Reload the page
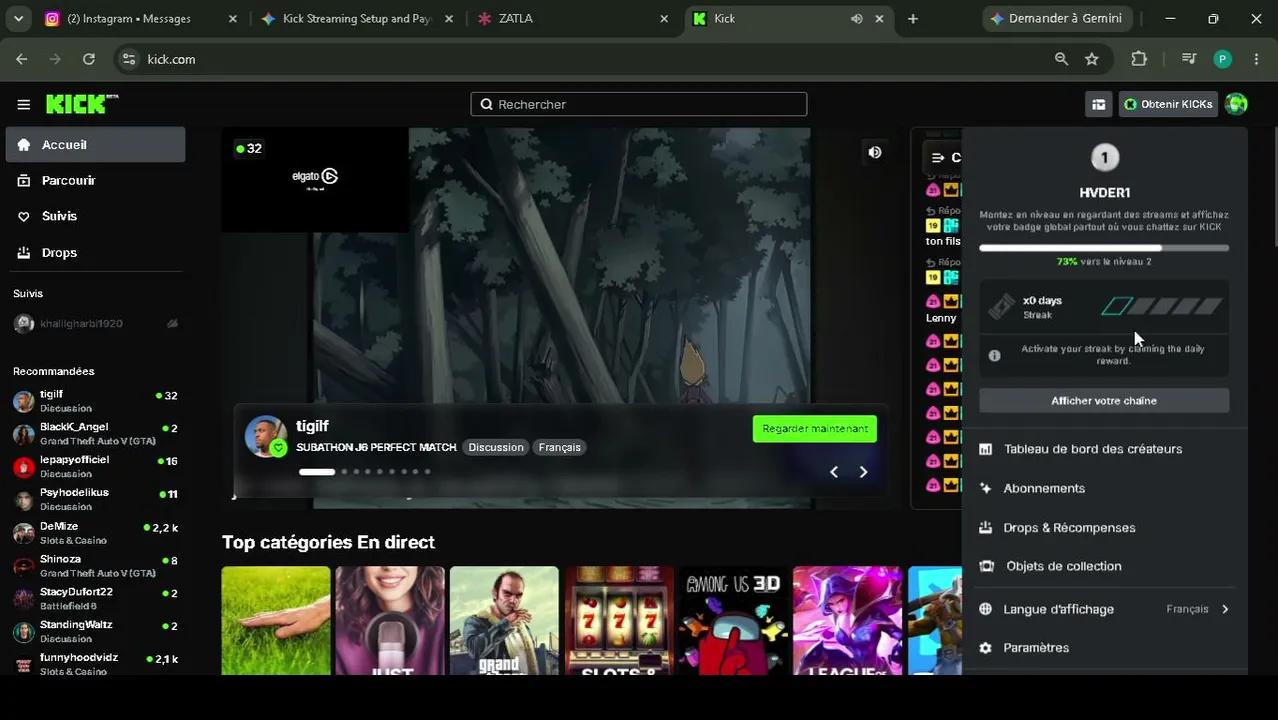 [x=88, y=59]
